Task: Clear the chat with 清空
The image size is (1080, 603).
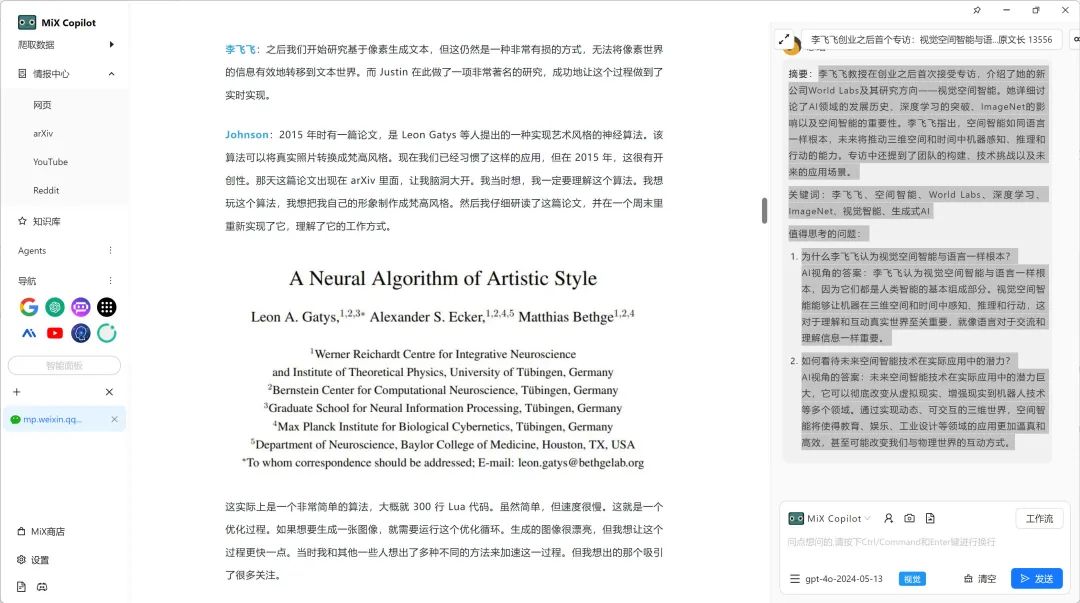Action: pos(979,579)
